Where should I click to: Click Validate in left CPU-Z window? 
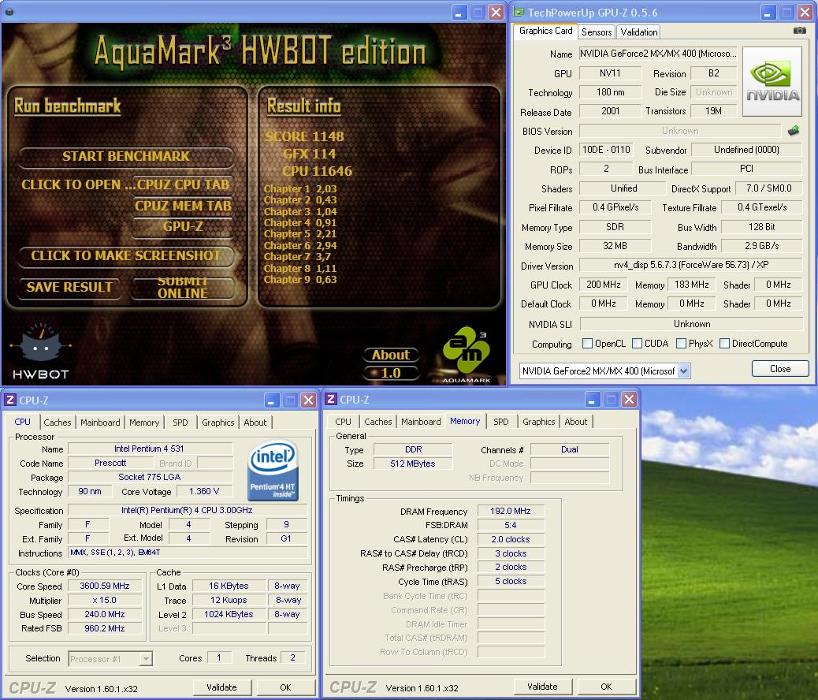(222, 687)
